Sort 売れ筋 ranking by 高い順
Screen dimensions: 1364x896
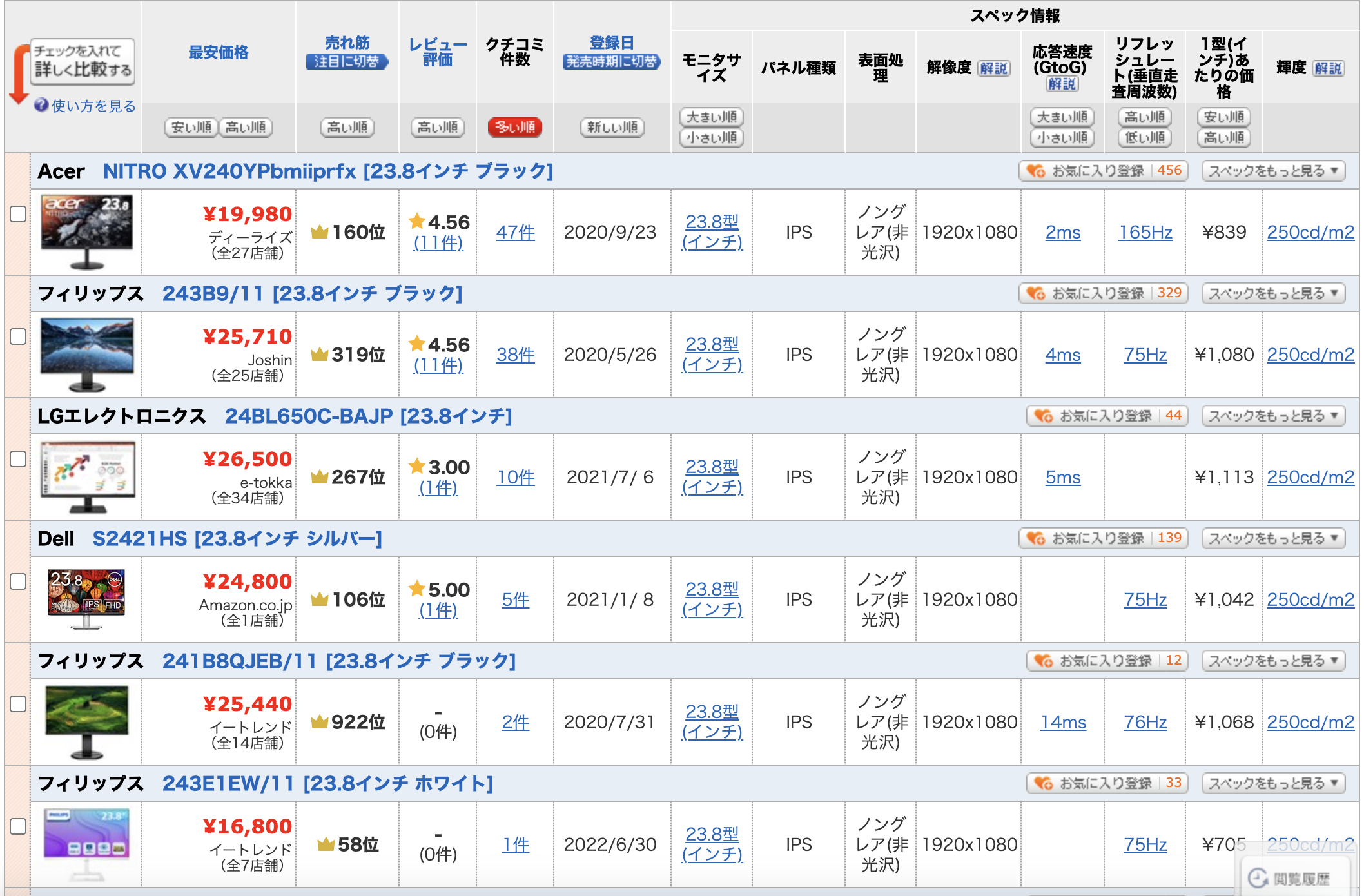(x=347, y=127)
